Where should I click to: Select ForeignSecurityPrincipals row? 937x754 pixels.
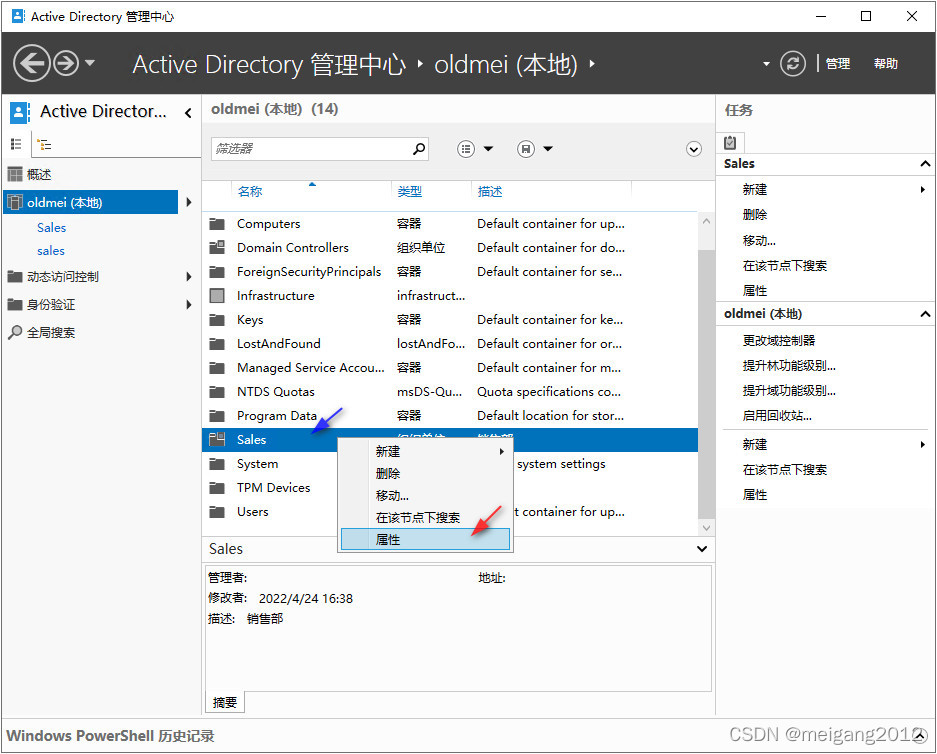tap(449, 271)
